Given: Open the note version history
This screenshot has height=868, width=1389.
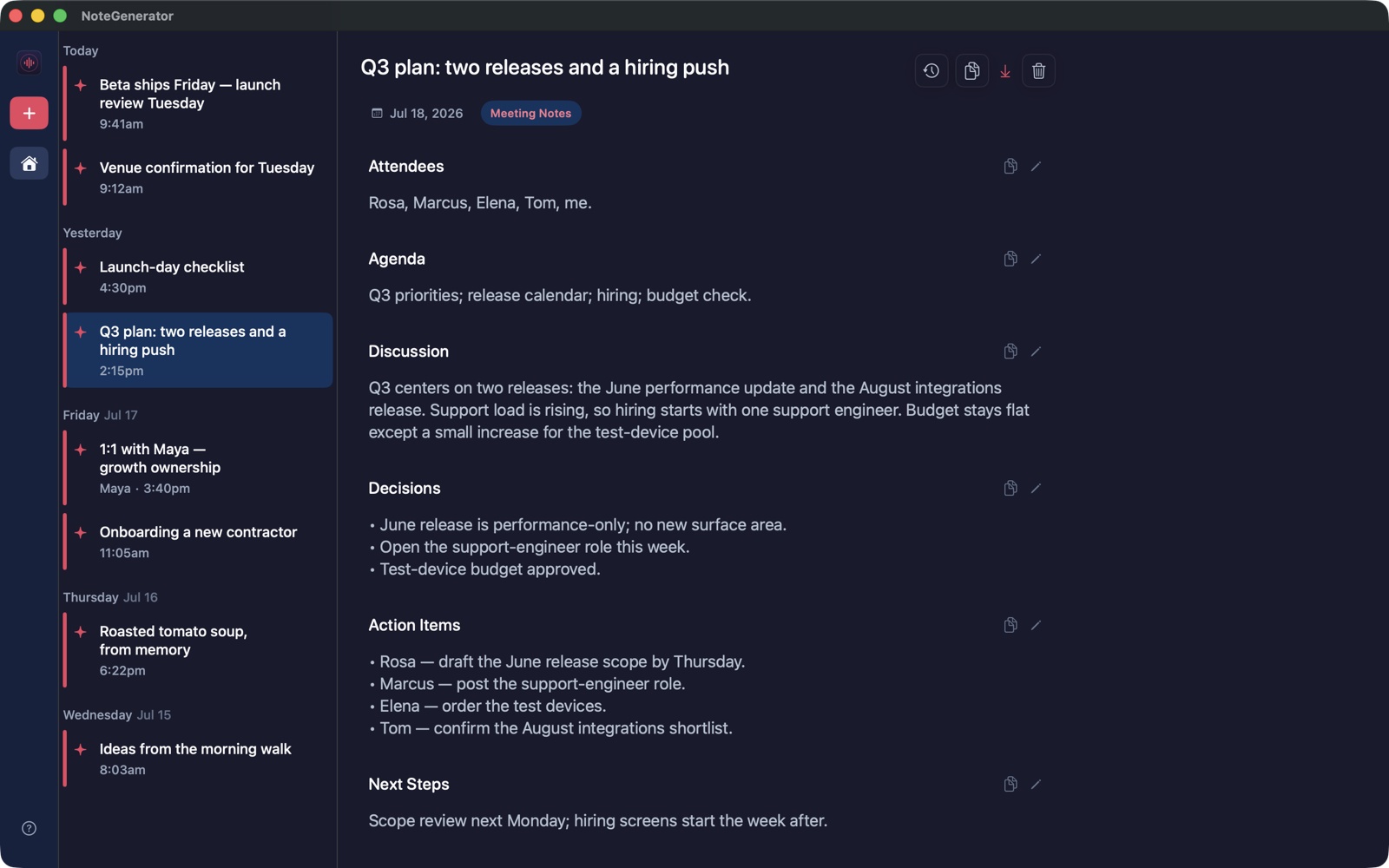Looking at the screenshot, I should tap(931, 71).
